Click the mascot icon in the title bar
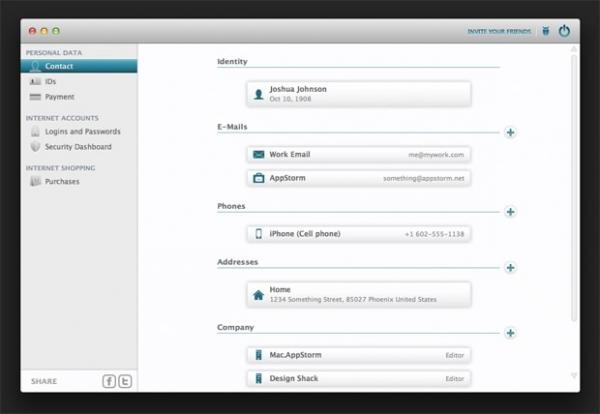The width and height of the screenshot is (600, 414). 546,31
